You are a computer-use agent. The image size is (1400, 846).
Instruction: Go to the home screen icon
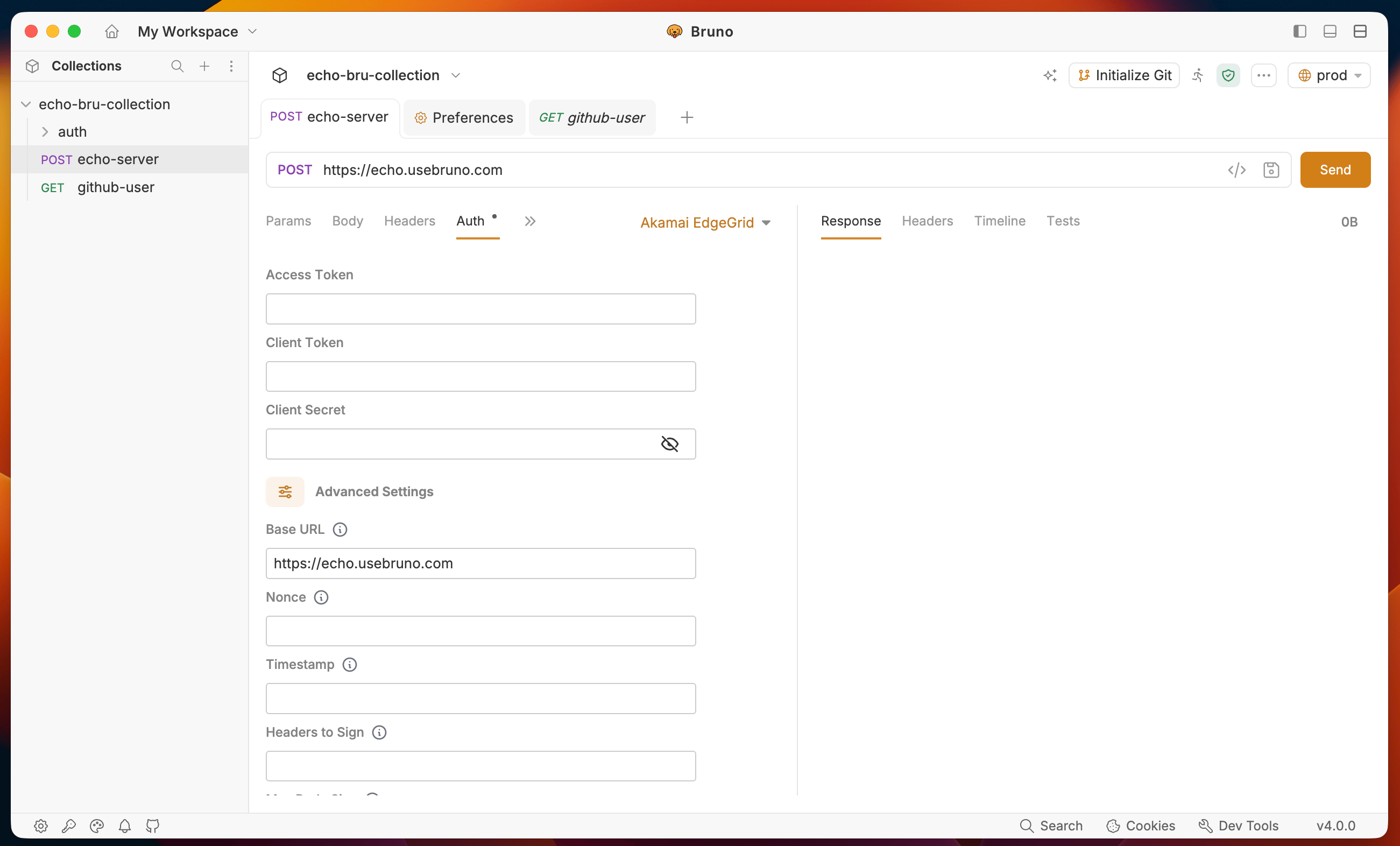pos(112,31)
